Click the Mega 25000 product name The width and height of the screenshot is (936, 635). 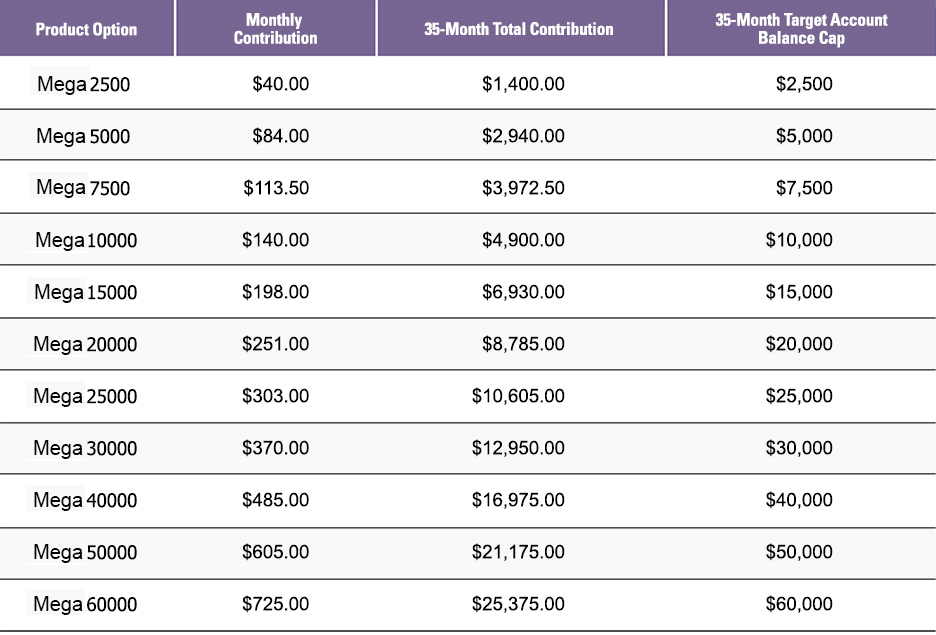click(85, 396)
